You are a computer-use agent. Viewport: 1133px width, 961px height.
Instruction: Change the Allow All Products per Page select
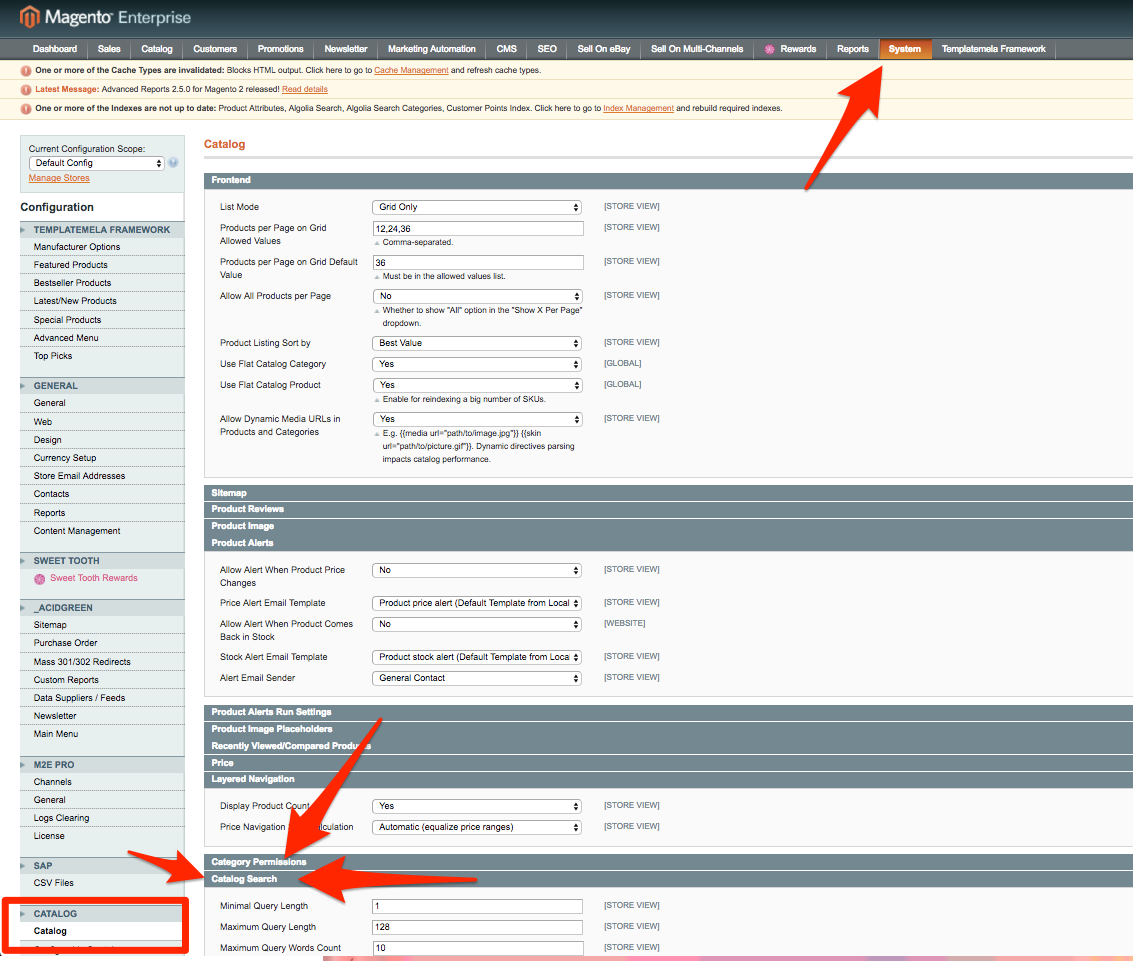tap(477, 296)
